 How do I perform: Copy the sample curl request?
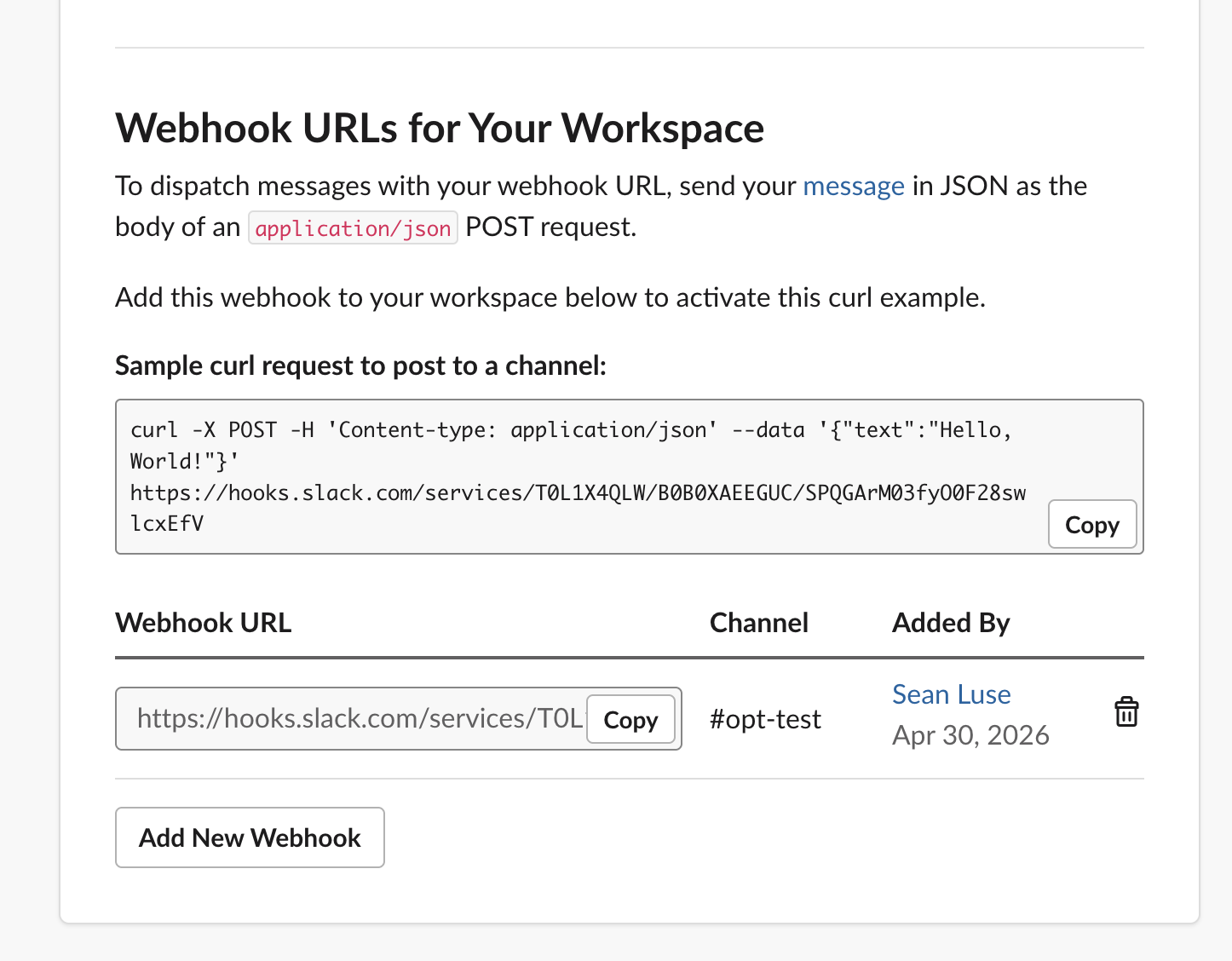pos(1092,525)
